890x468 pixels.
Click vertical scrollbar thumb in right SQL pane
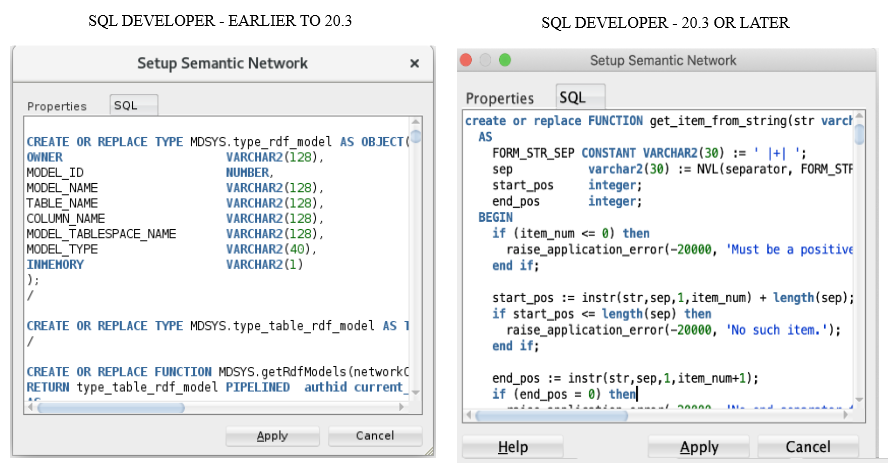pos(859,134)
